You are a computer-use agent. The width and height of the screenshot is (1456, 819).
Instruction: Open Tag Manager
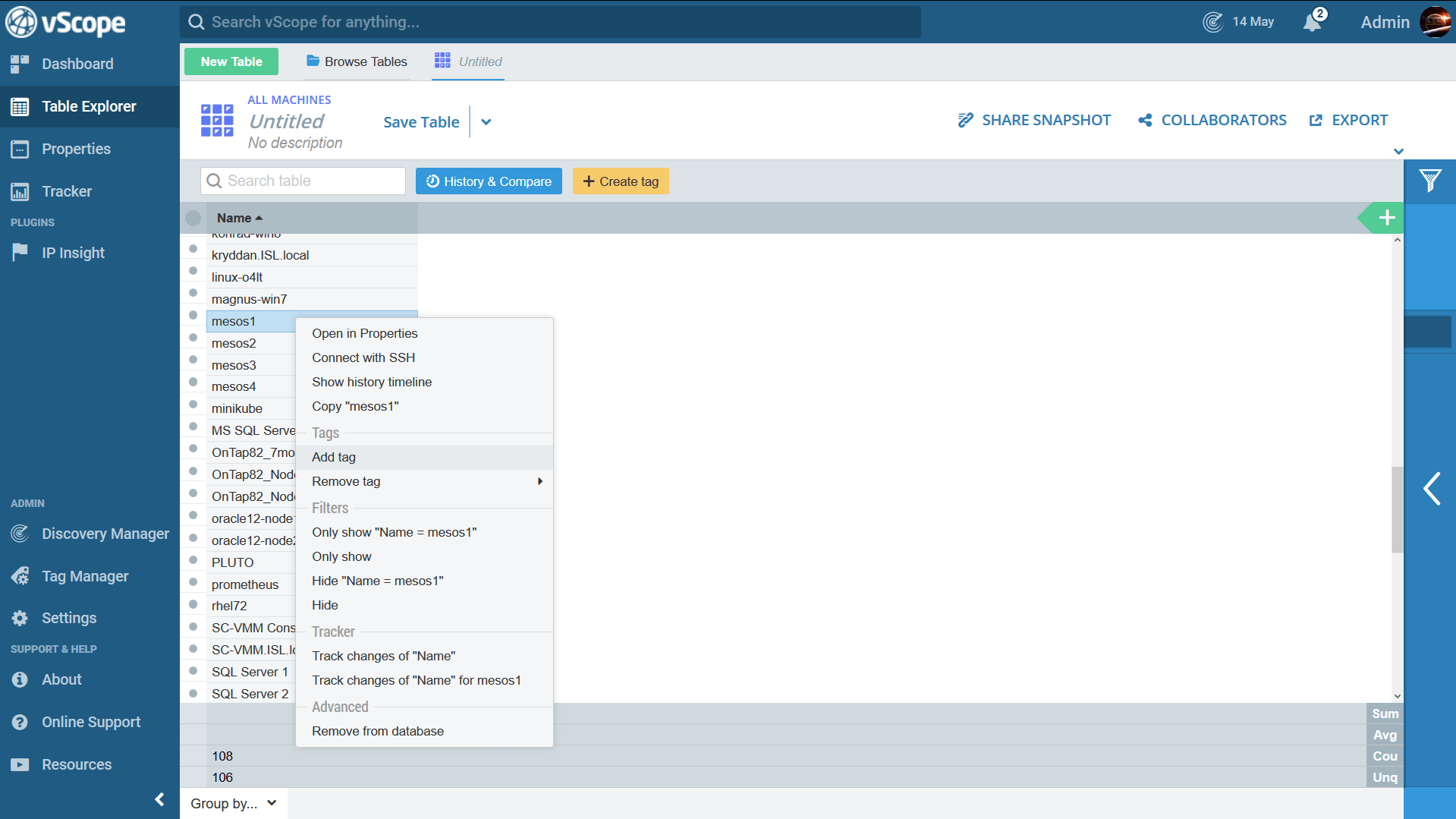(x=85, y=576)
